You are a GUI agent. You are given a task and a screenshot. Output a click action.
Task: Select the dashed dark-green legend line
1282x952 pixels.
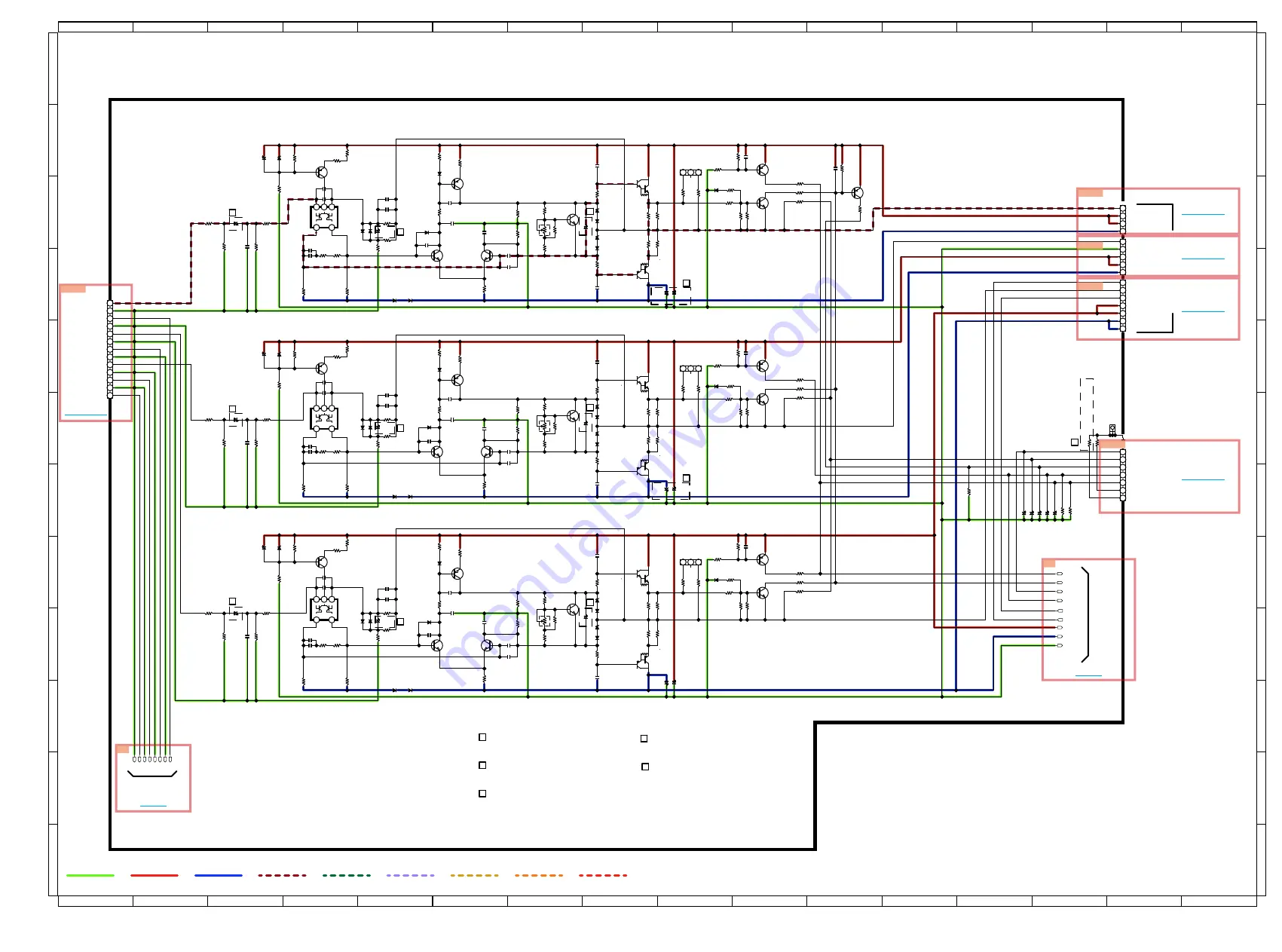[347, 875]
